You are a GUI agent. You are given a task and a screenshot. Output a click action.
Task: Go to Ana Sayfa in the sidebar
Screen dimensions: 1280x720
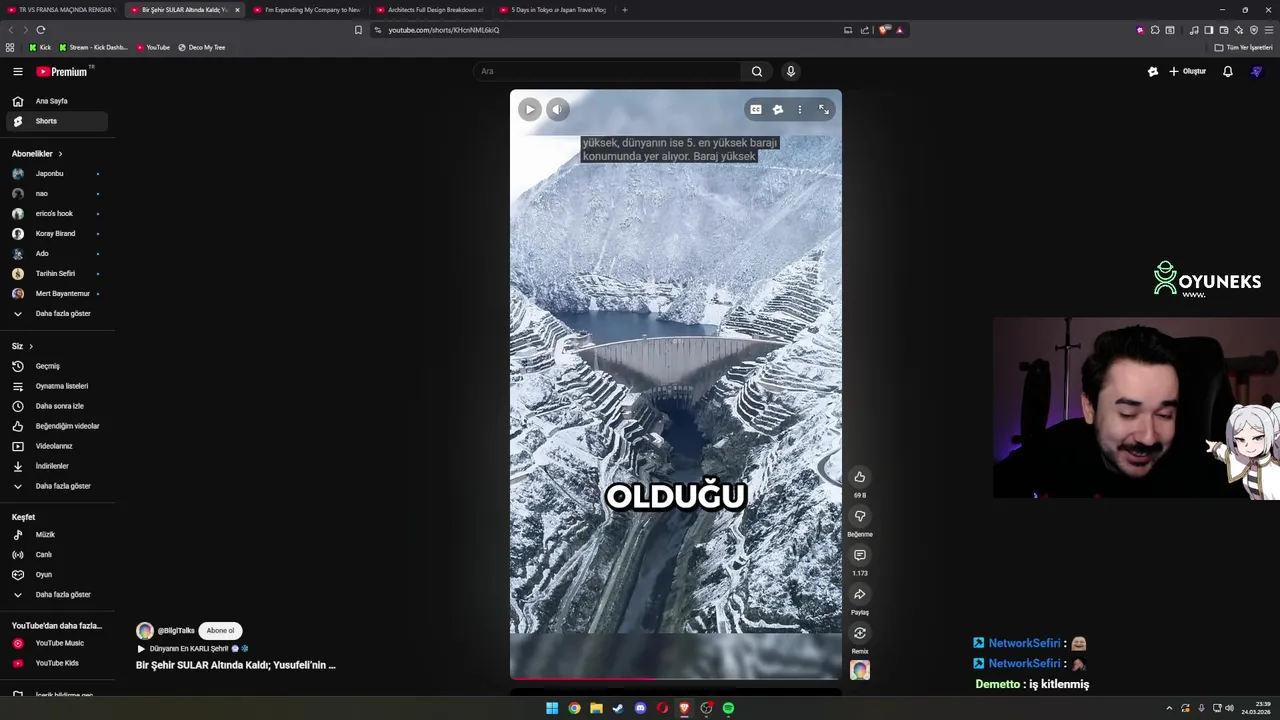tap(56, 101)
